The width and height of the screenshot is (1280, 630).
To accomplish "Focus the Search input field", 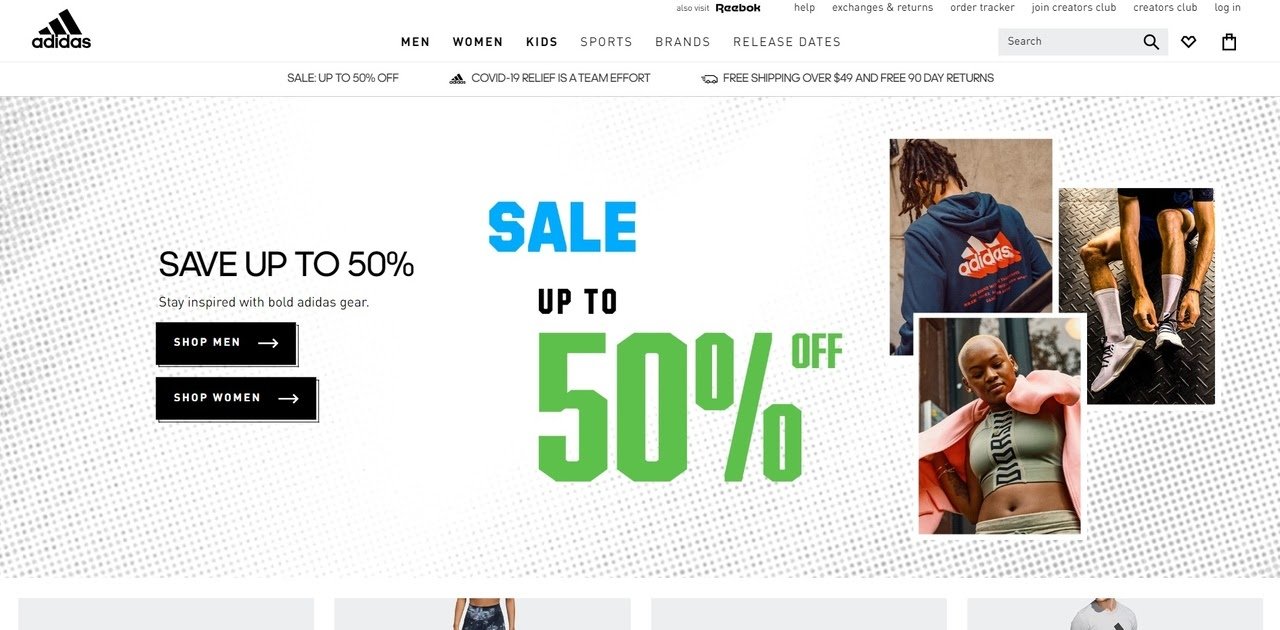I will pos(1070,42).
